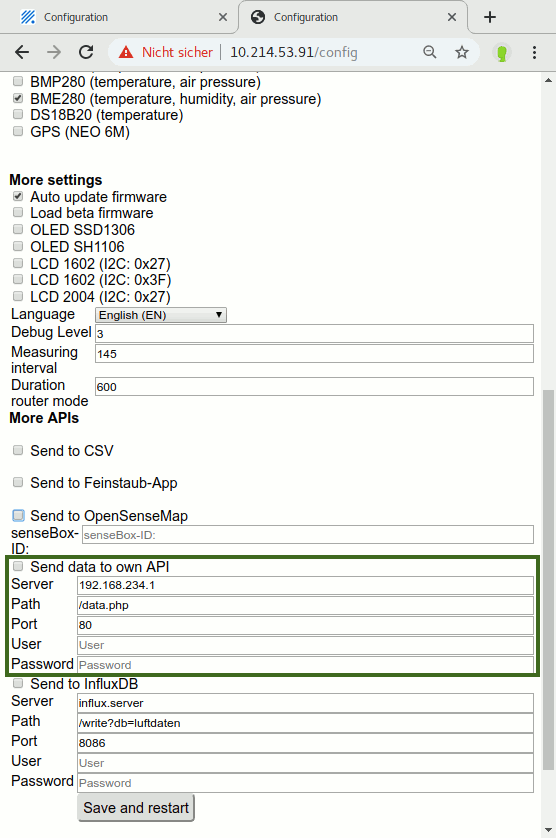The image size is (556, 838).
Task: Open Chrome's three-dot menu
Action: click(x=534, y=52)
